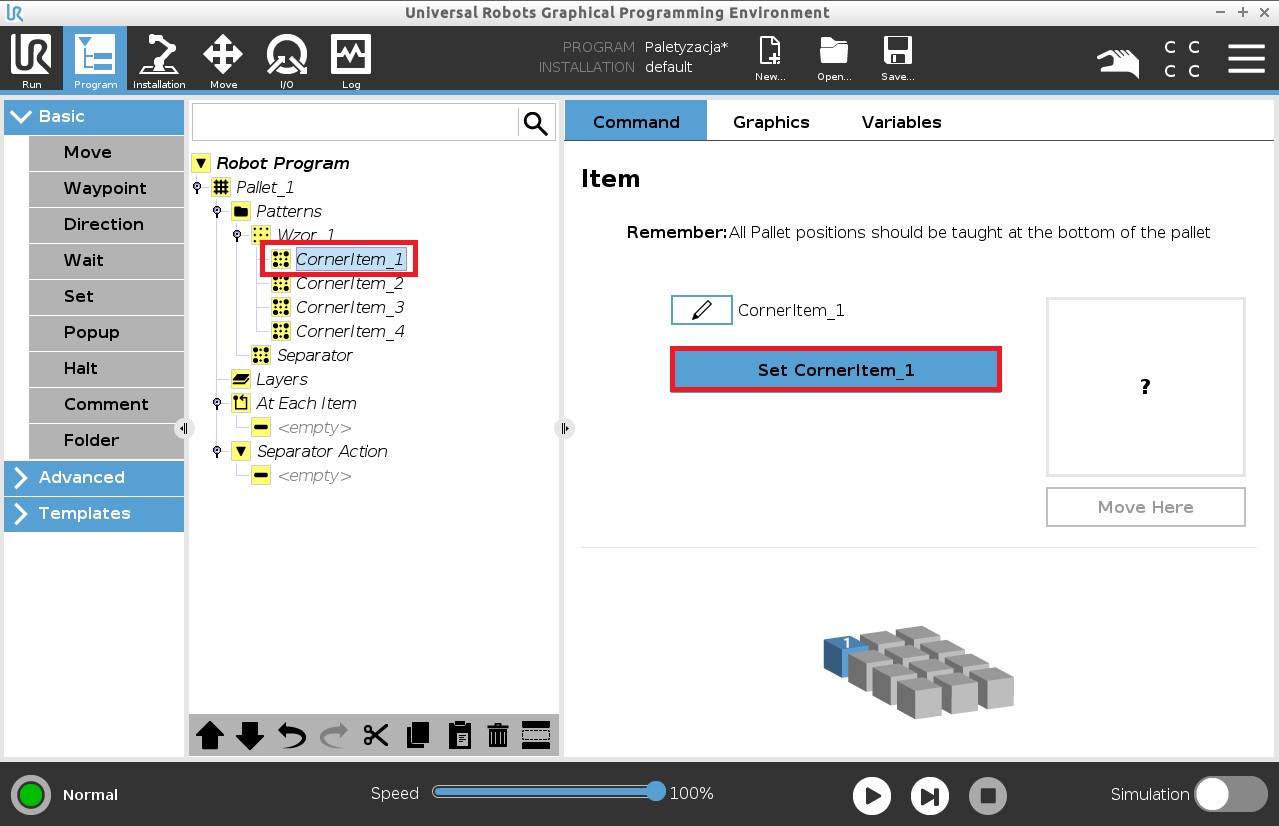
Task: Click the Move Here button
Action: [1145, 507]
